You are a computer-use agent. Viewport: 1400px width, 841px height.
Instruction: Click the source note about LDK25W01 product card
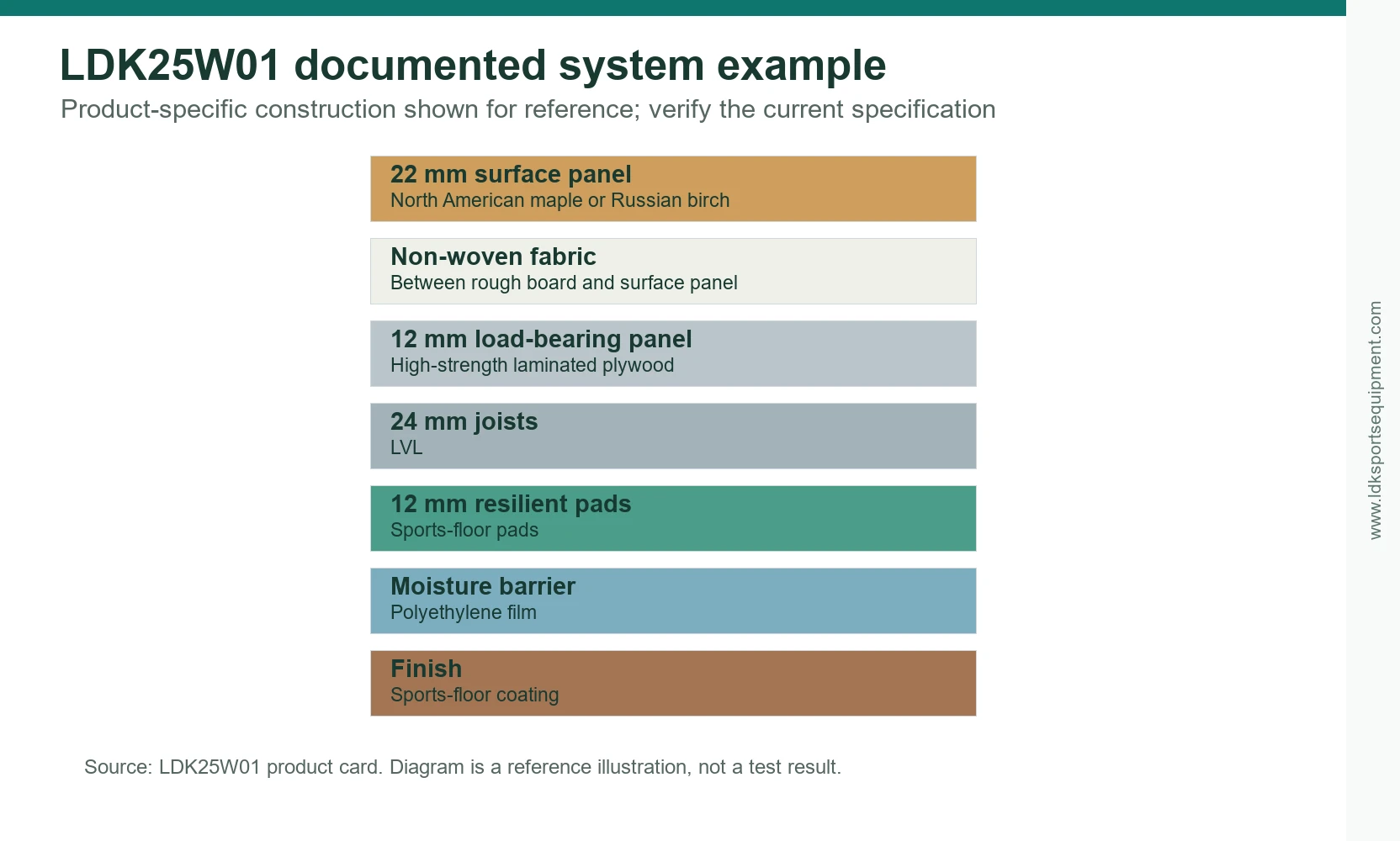463,767
